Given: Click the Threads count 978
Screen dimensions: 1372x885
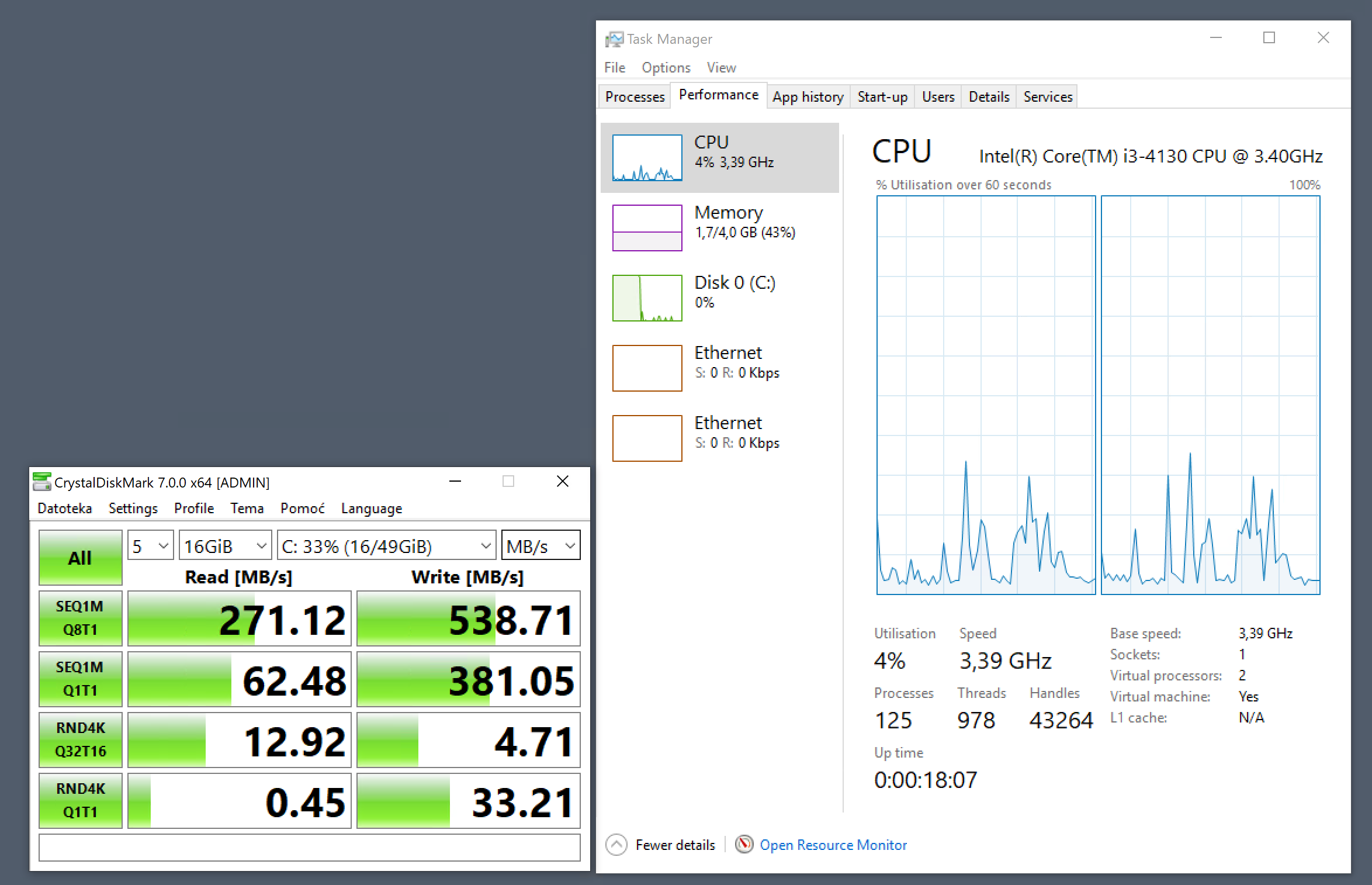Looking at the screenshot, I should (x=976, y=720).
